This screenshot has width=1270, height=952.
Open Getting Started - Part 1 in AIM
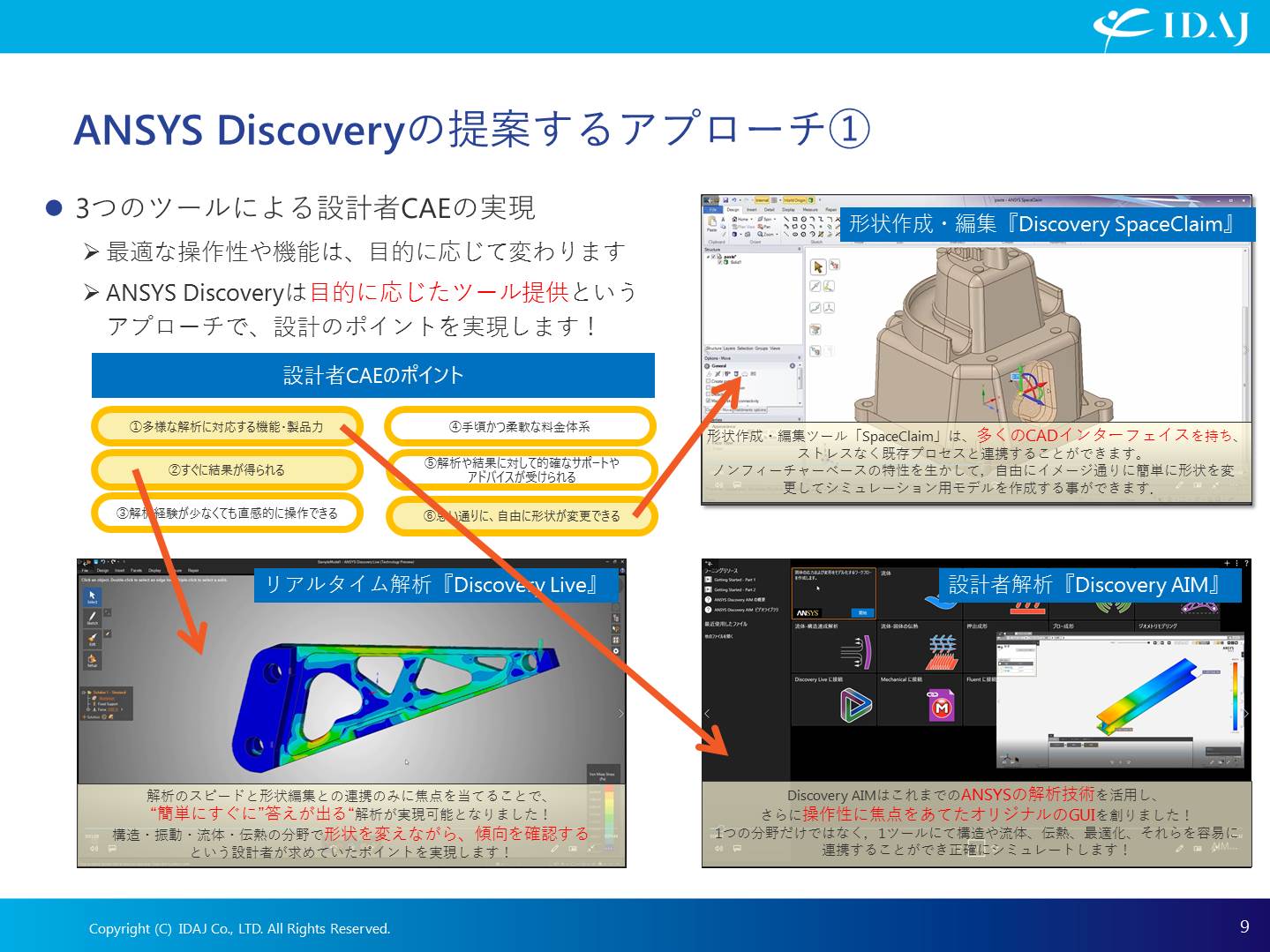point(731,580)
